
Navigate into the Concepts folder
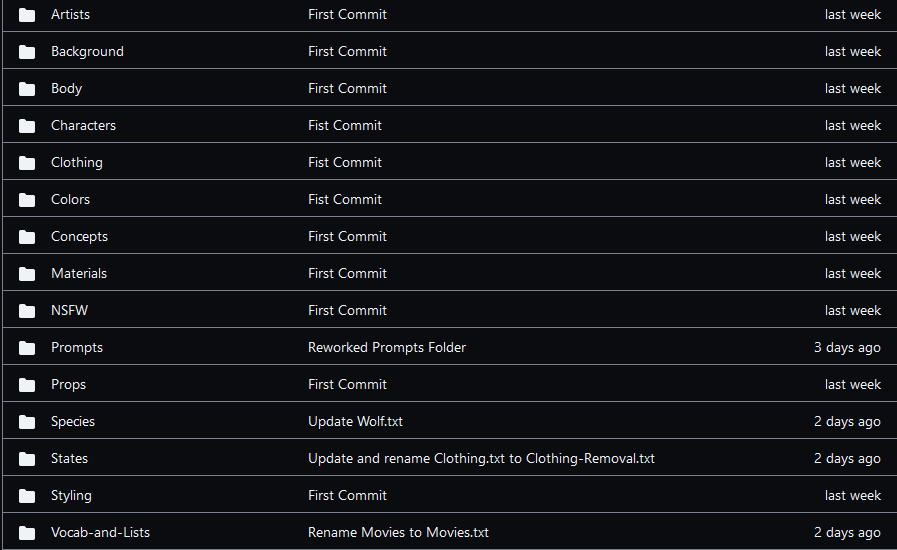79,236
